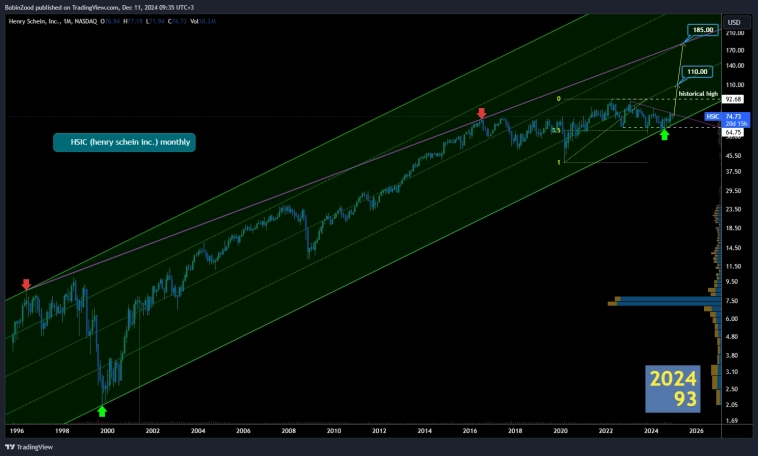This screenshot has width=758, height=456.
Task: Click 2008 on the time axis
Action: pos(289,430)
